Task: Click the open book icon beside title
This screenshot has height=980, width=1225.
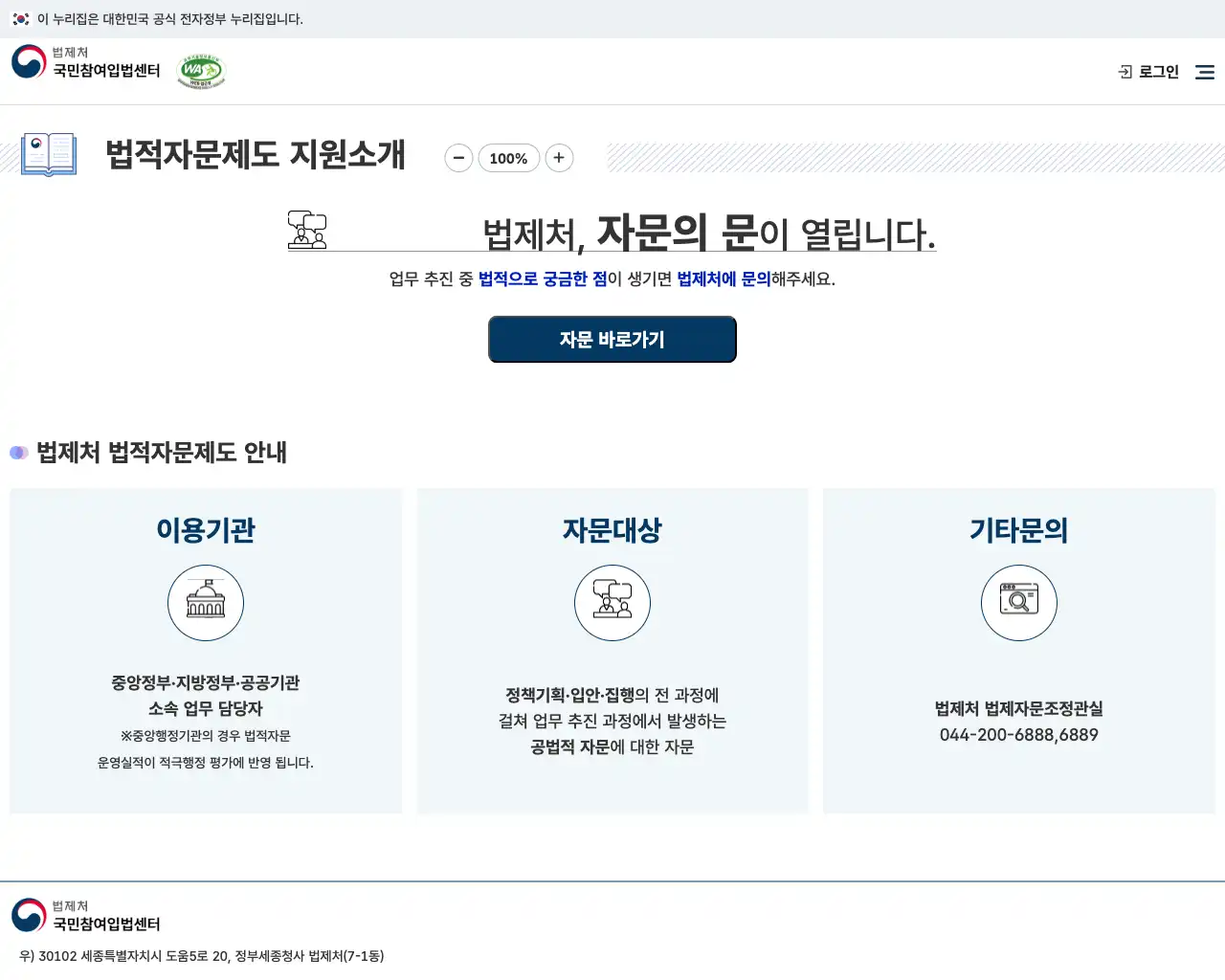Action: tap(49, 155)
